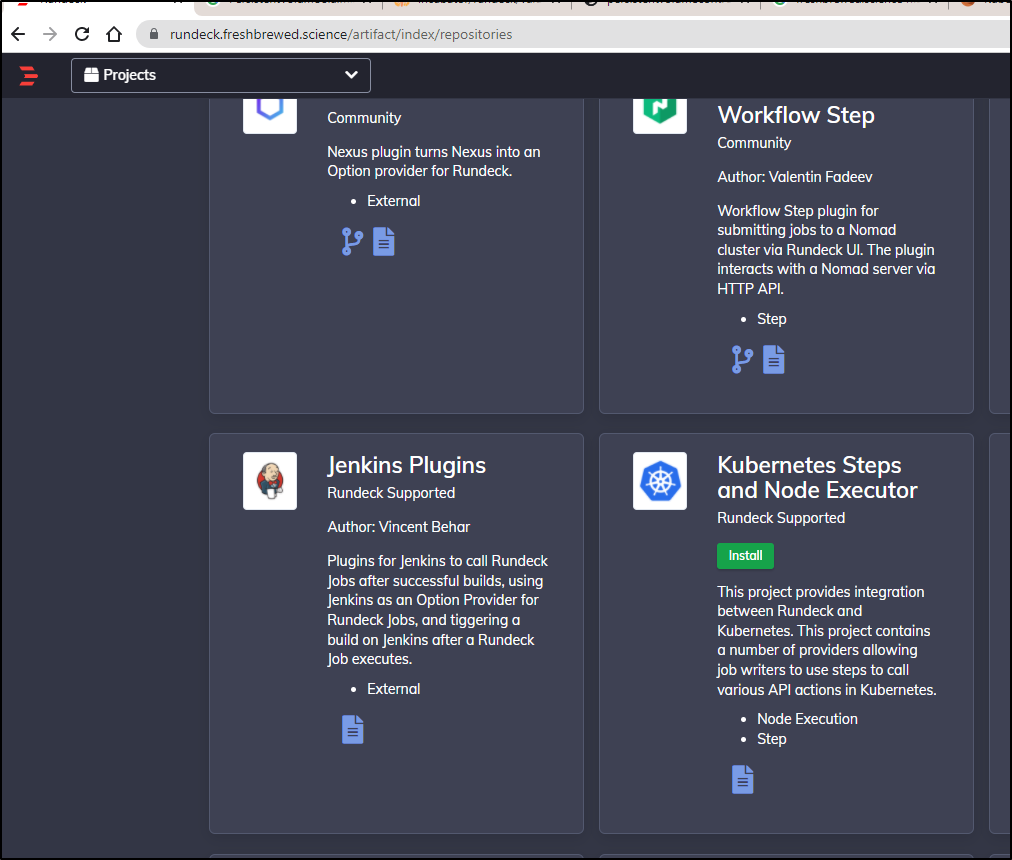Image resolution: width=1012 pixels, height=860 pixels.
Task: Click the Nexus plugin logo thumbnail
Action: tap(270, 116)
